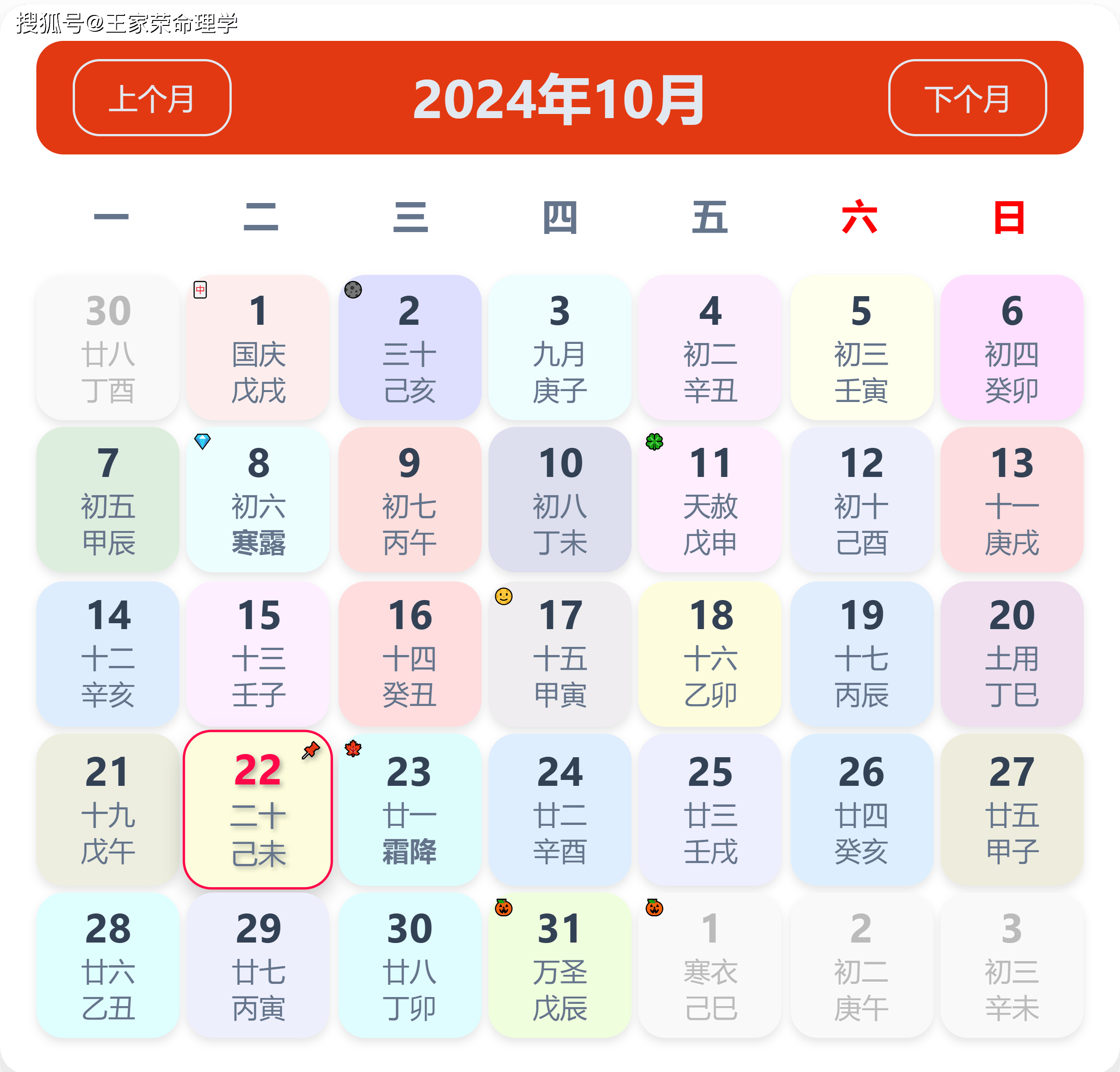Click the Monday 一 weekday header
The height and width of the screenshot is (1072, 1120).
pos(111,217)
